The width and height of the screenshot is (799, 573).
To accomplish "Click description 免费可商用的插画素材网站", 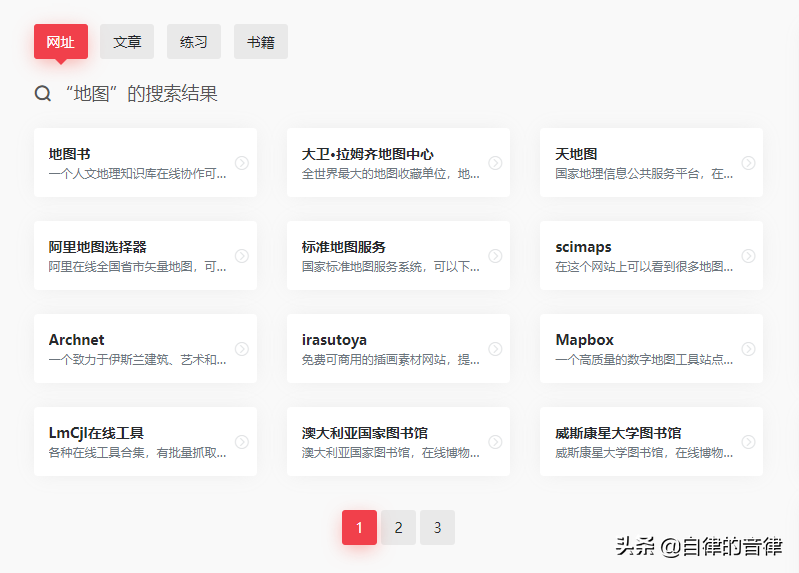I will (390, 360).
